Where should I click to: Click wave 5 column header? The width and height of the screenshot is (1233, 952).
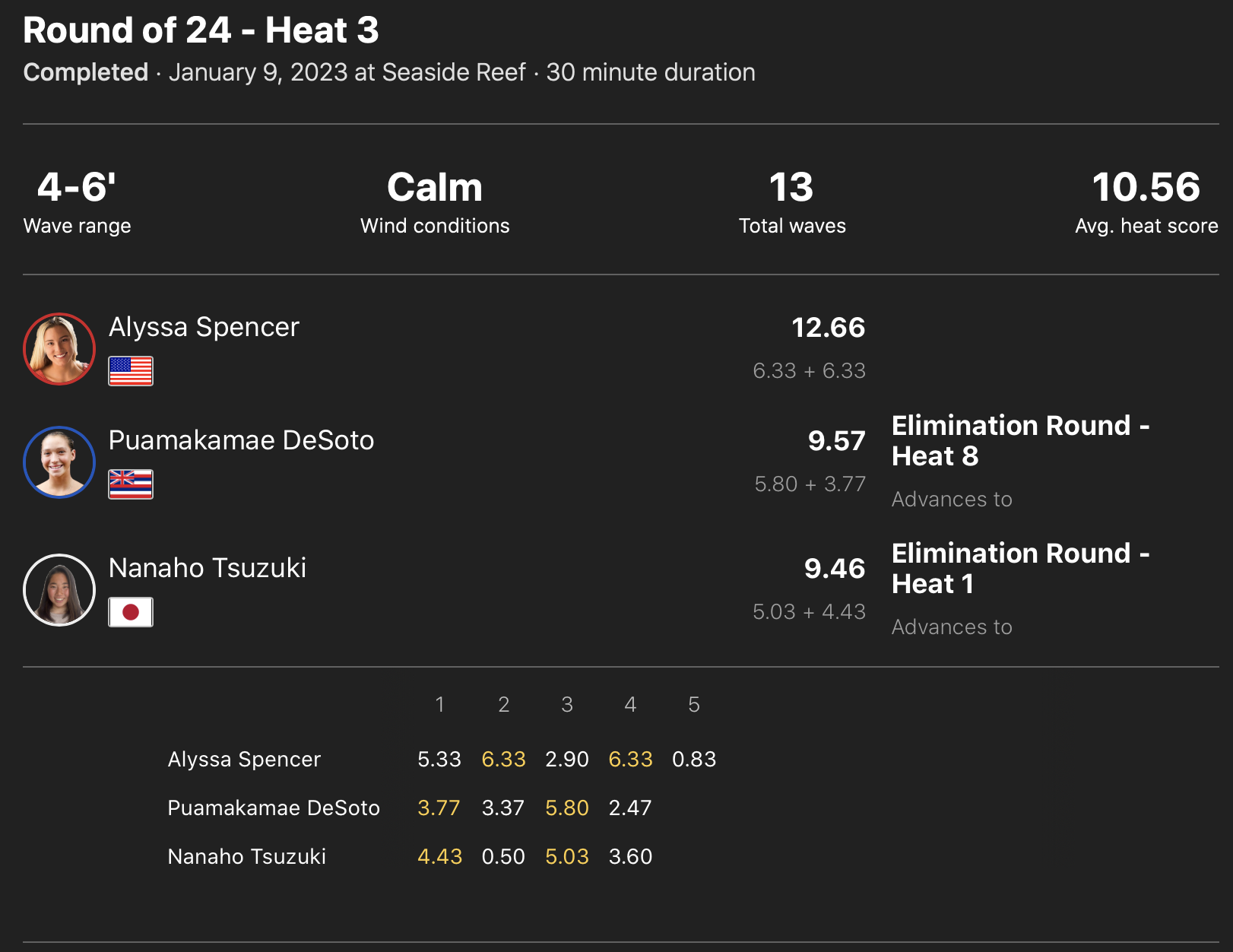pyautogui.click(x=693, y=705)
